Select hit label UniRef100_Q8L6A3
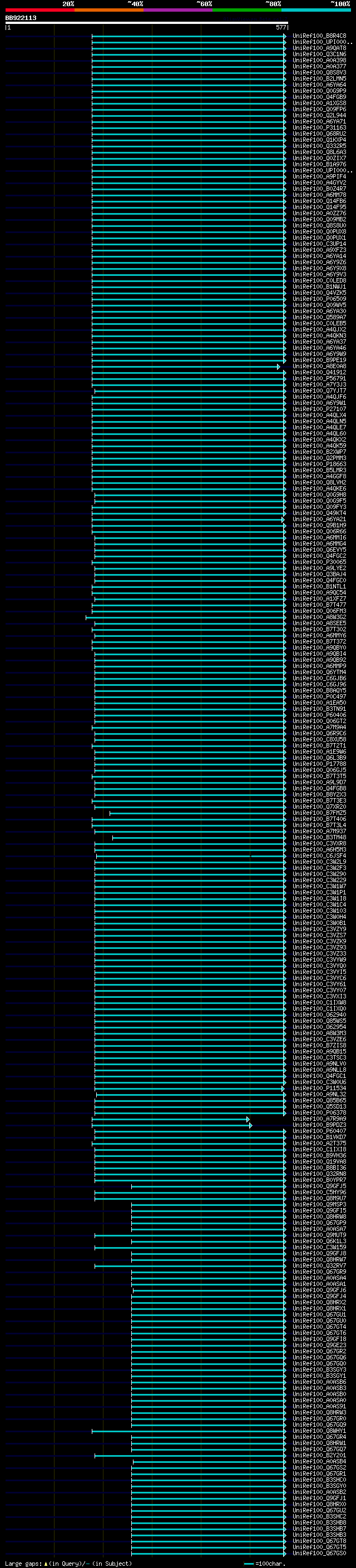This screenshot has width=356, height=1568. pos(319,152)
